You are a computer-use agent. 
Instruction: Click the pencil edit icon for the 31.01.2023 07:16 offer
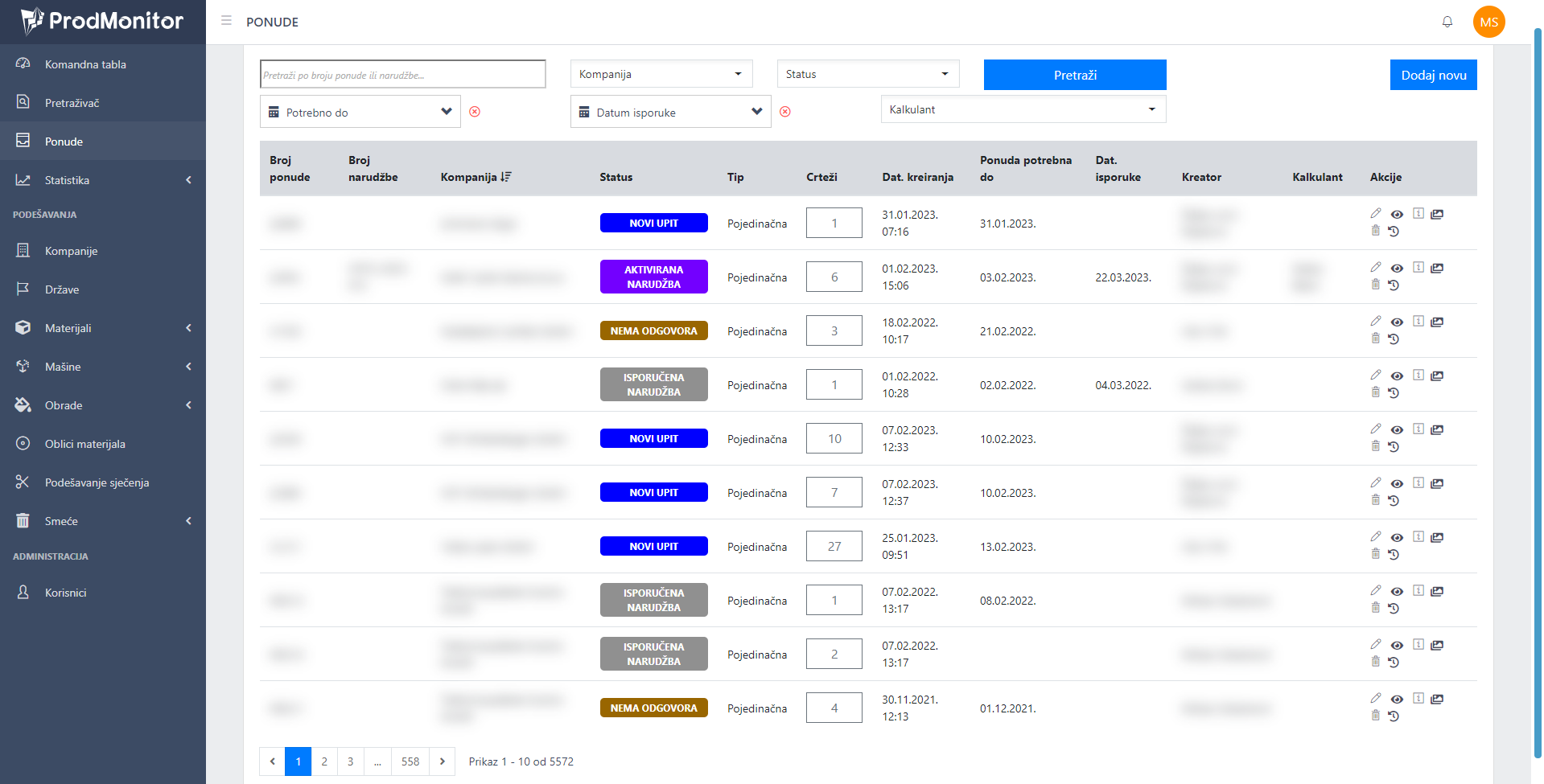[x=1375, y=213]
